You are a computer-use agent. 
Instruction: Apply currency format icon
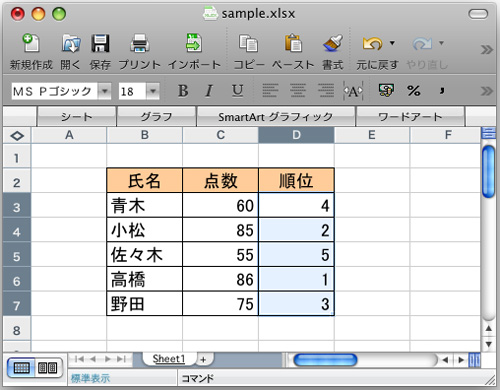click(x=386, y=90)
